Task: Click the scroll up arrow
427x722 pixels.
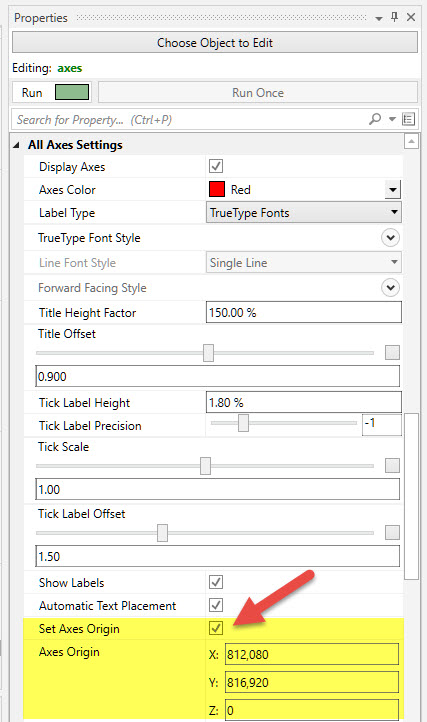Action: (411, 141)
